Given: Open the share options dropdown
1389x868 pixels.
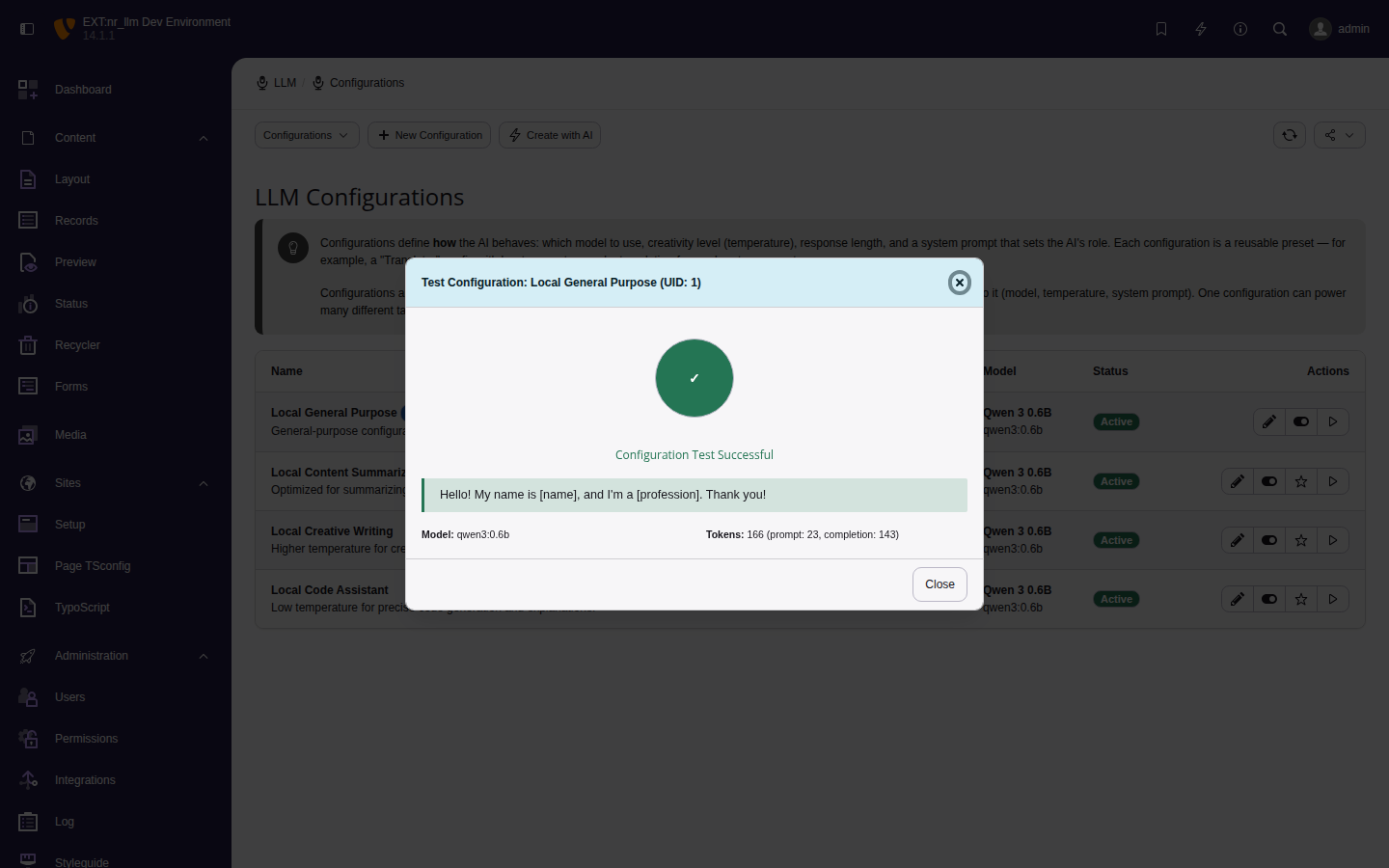Looking at the screenshot, I should 1339,135.
